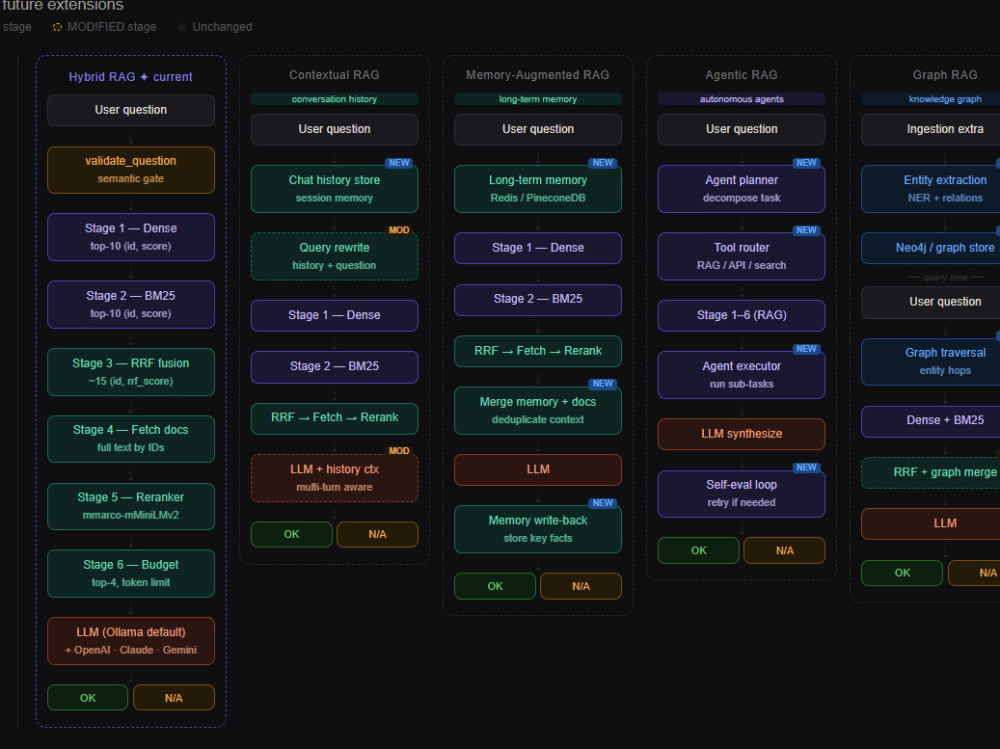The image size is (1000, 749).
Task: Click NEW badge on Long-term memory node
Action: [x=603, y=163]
